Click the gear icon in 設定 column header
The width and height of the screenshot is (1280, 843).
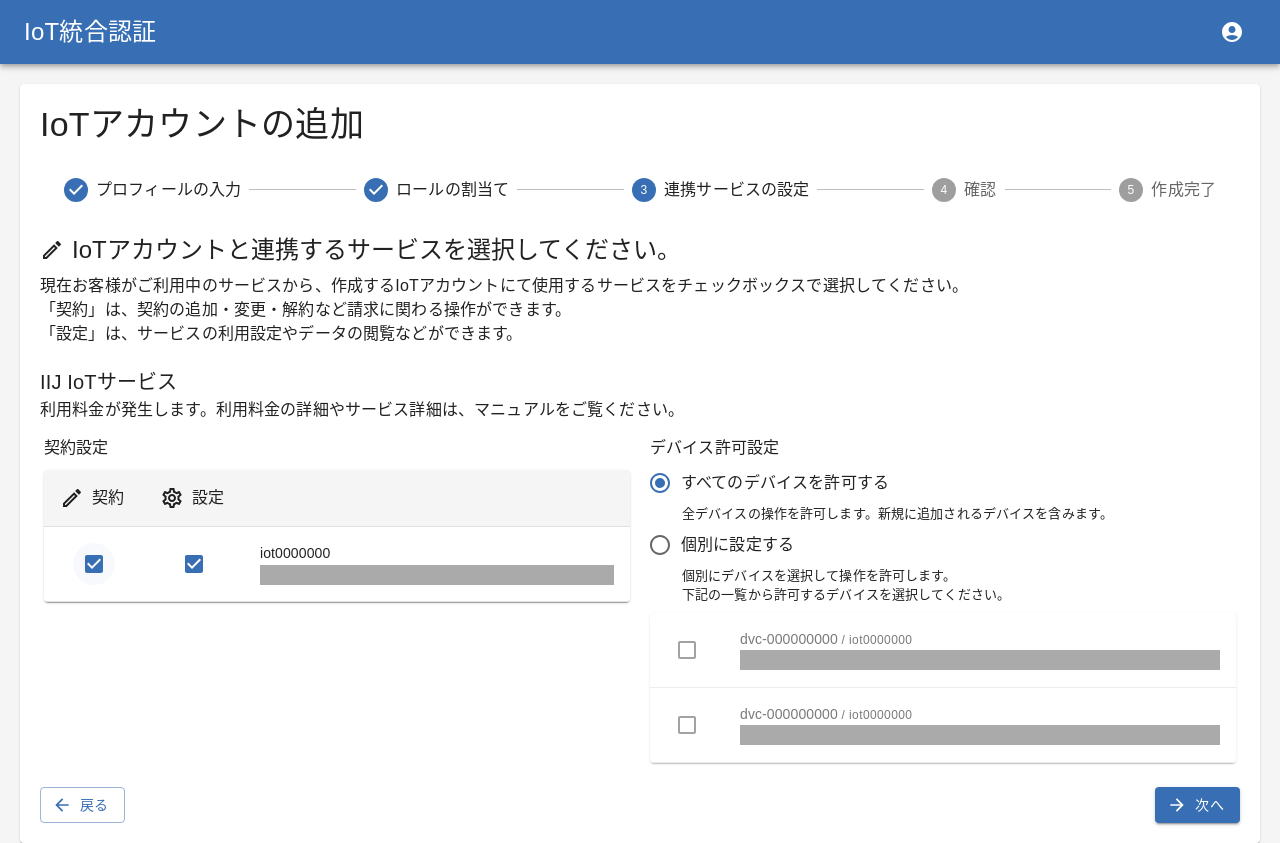(x=172, y=498)
